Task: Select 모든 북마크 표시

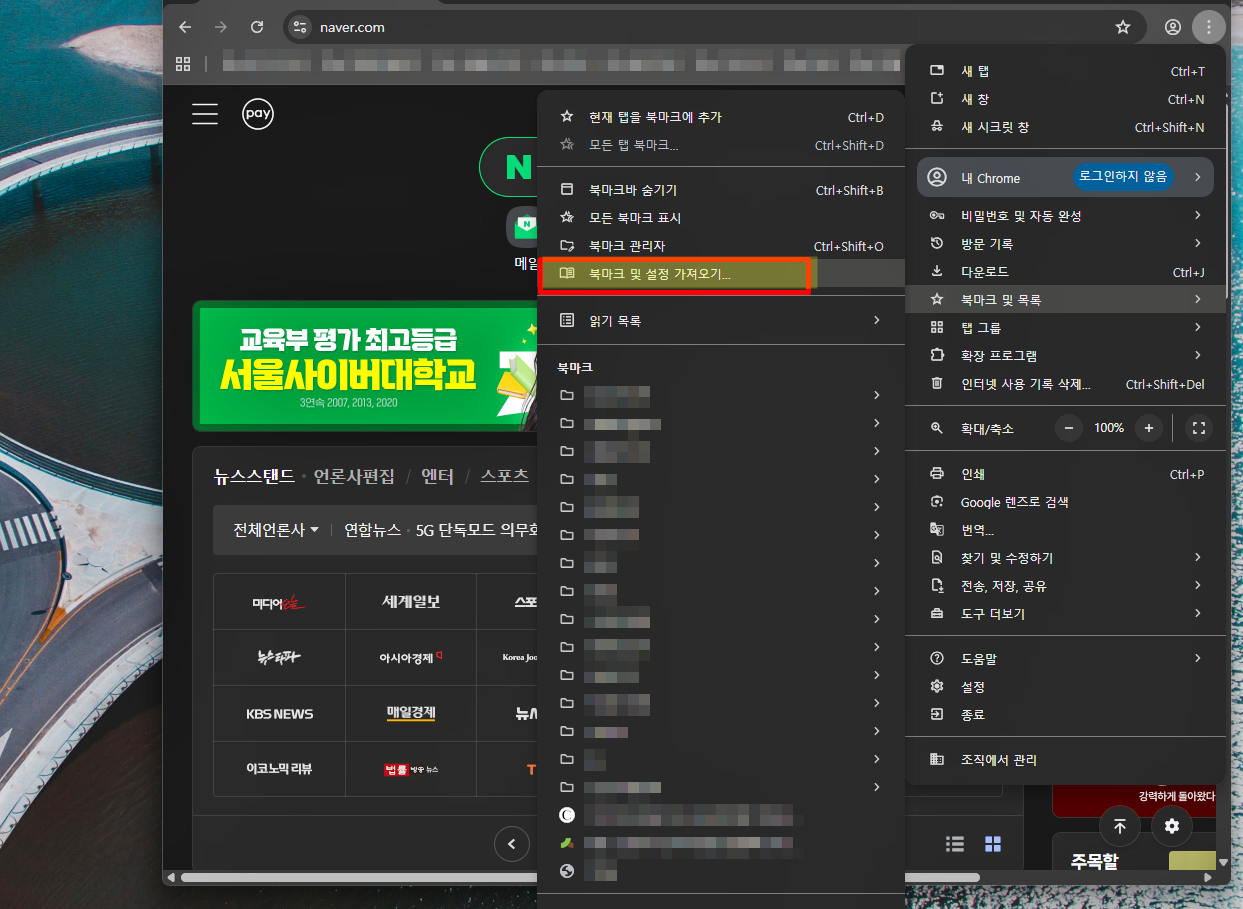Action: (721, 218)
